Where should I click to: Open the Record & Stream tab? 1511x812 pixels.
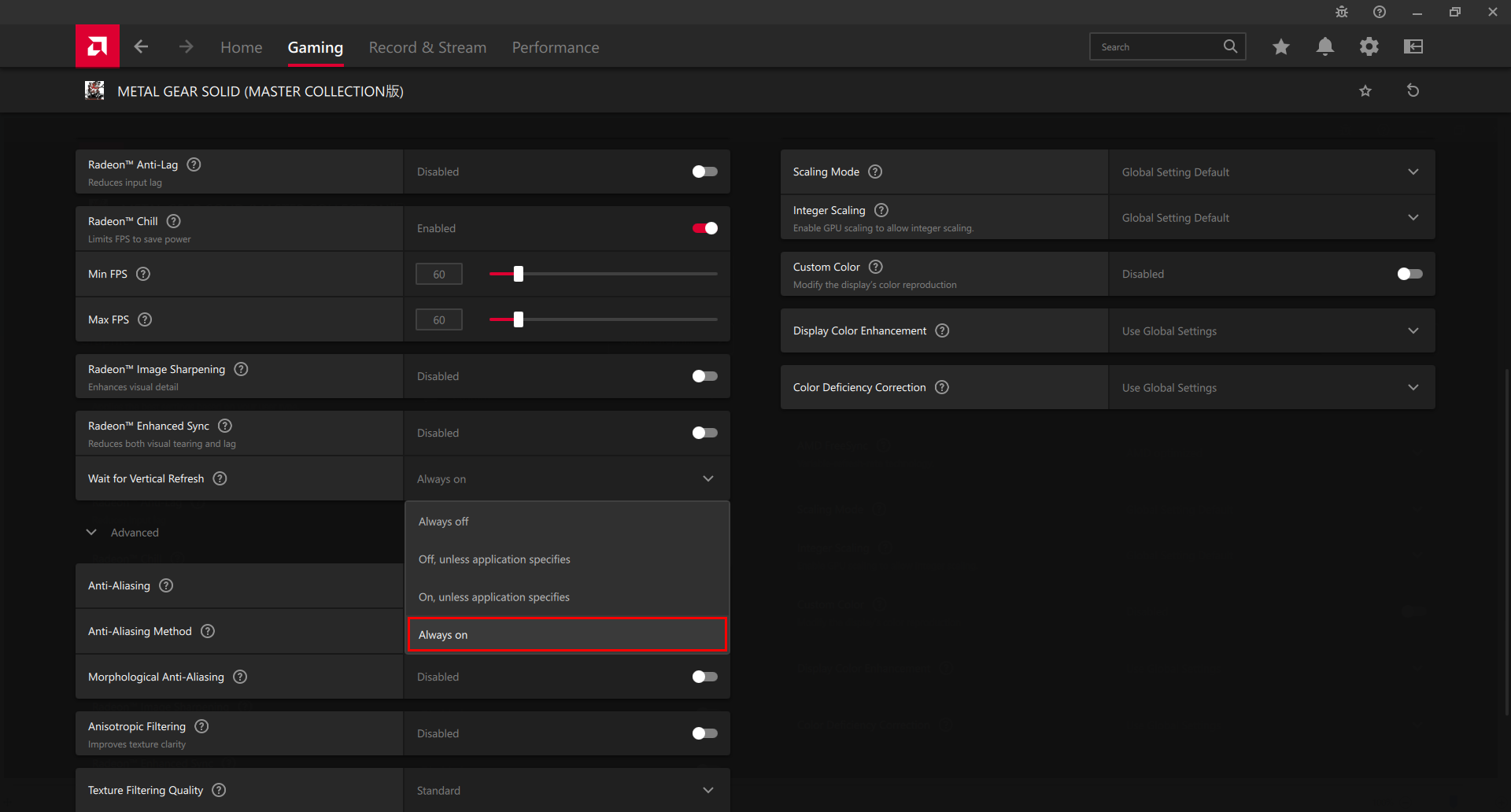(427, 47)
